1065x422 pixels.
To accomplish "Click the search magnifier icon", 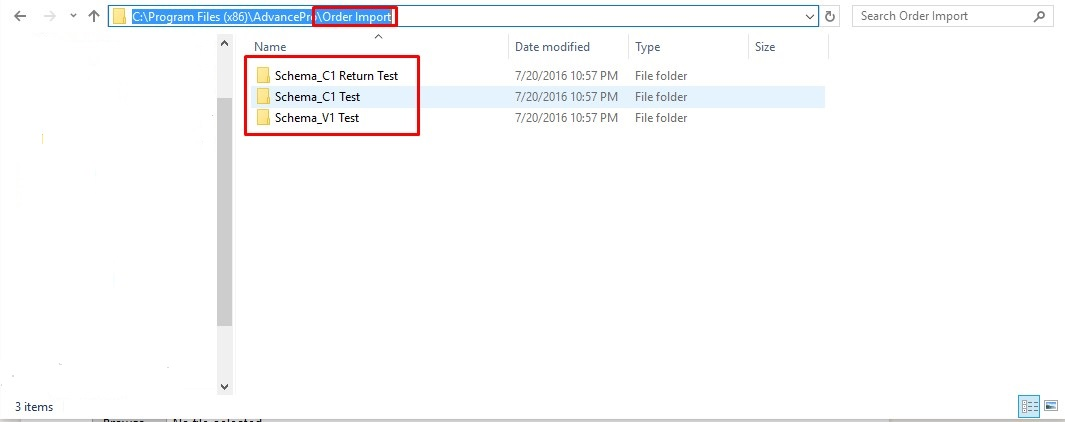I will pos(1042,17).
